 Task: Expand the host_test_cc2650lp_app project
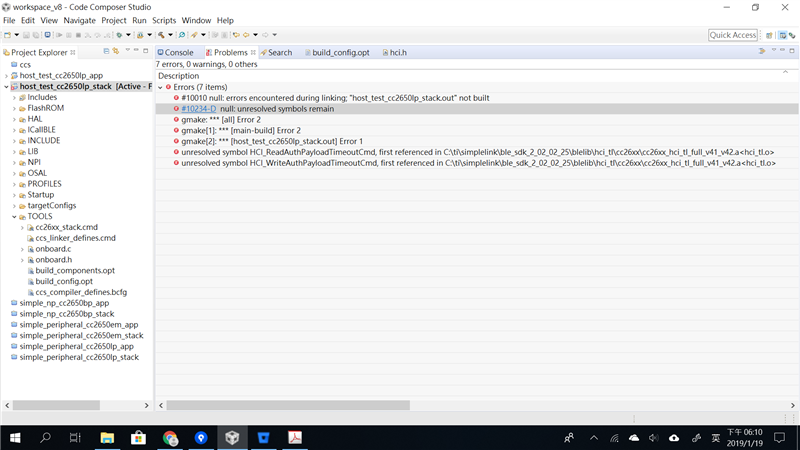point(6,76)
